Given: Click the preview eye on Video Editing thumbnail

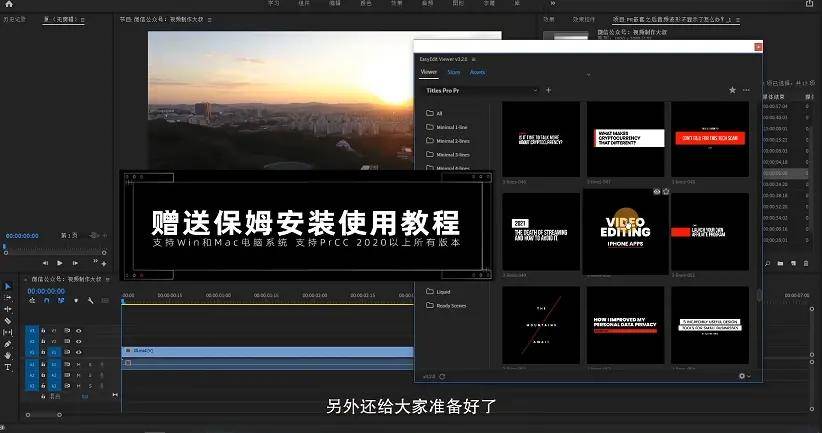Looking at the screenshot, I should coord(656,192).
